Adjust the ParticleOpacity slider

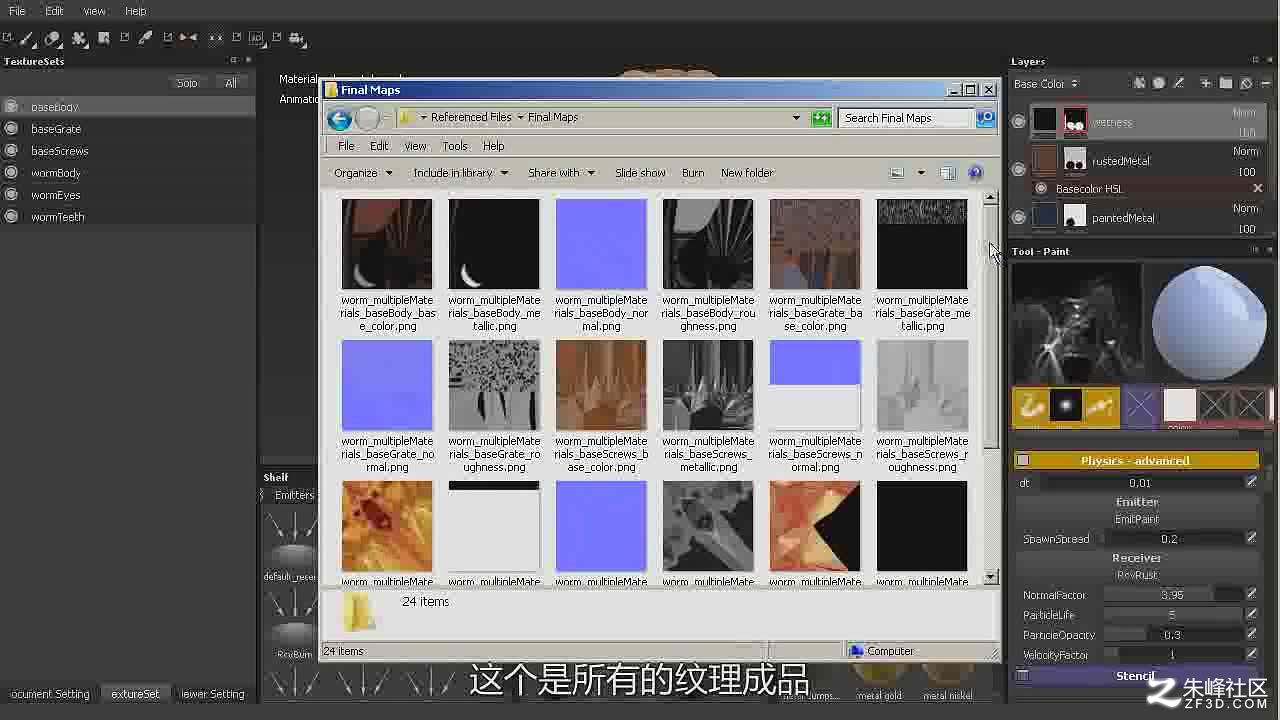click(1172, 634)
